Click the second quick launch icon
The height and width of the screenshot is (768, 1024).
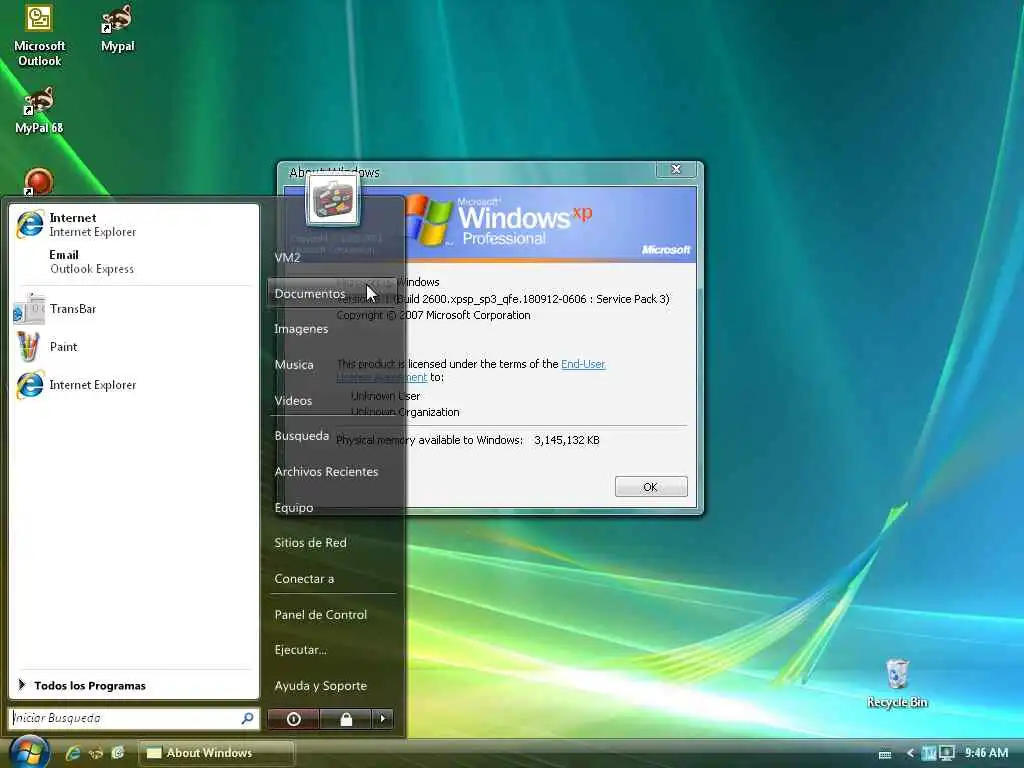point(95,753)
